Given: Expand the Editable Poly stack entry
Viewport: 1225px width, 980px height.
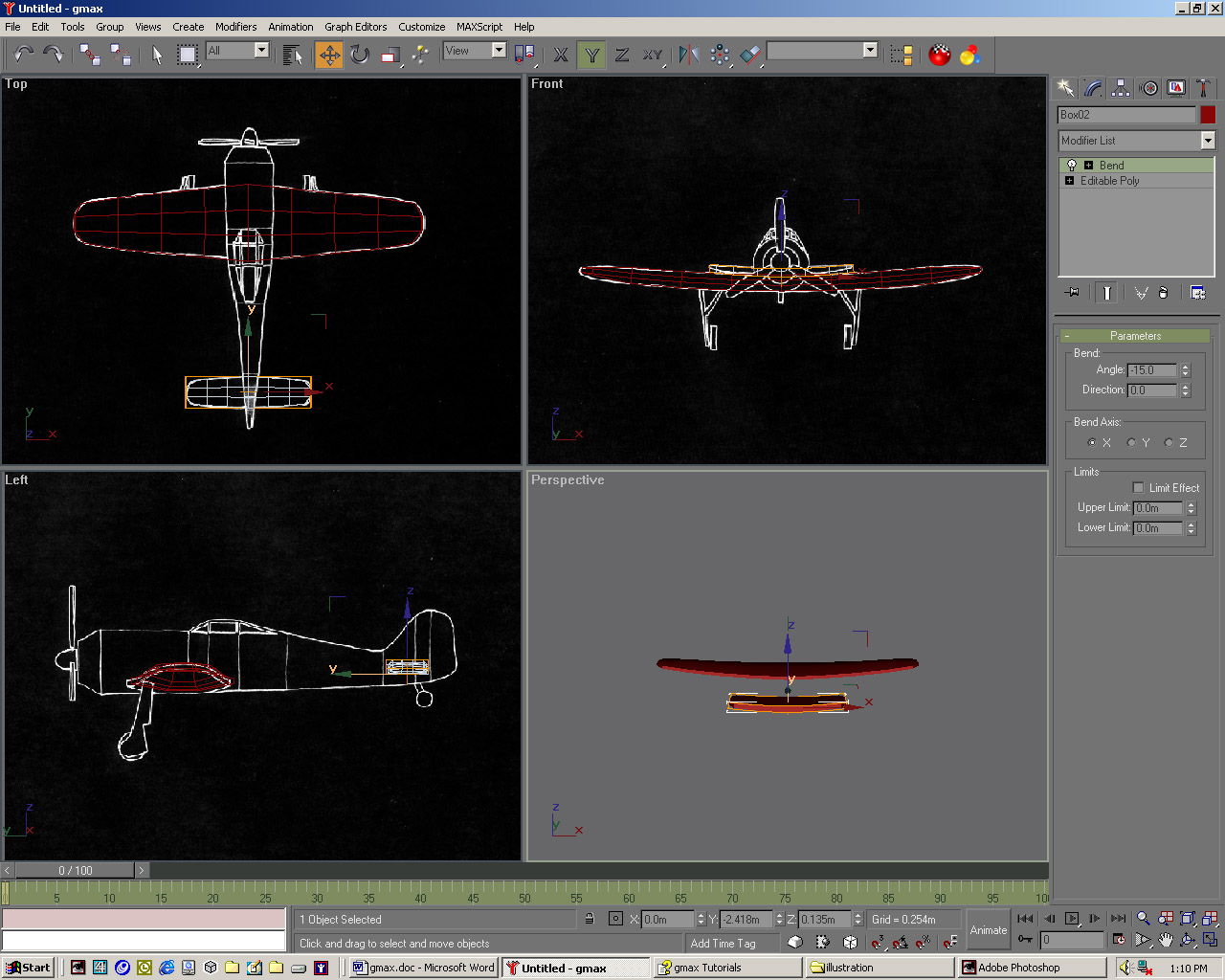Looking at the screenshot, I should point(1070,181).
